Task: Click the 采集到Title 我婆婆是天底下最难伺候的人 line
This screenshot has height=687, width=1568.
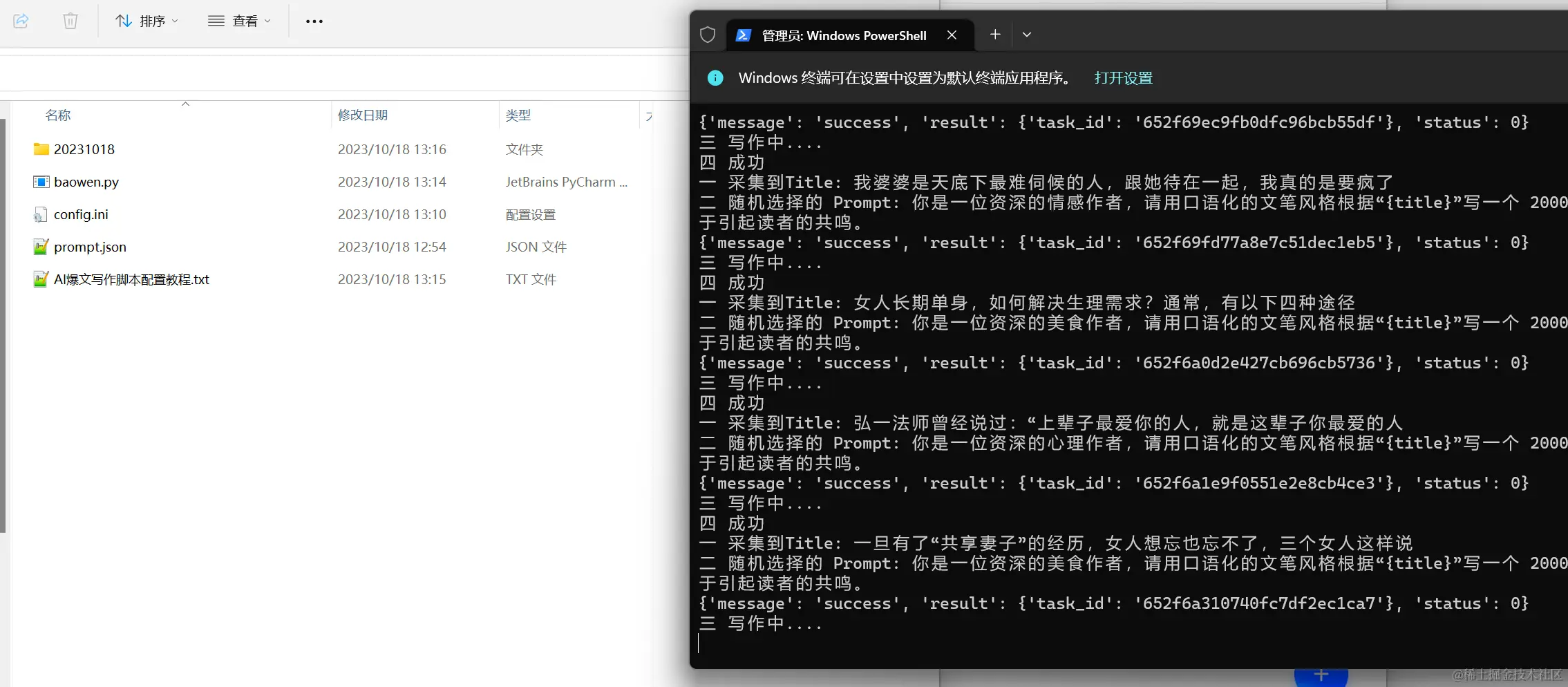Action: coord(1047,182)
